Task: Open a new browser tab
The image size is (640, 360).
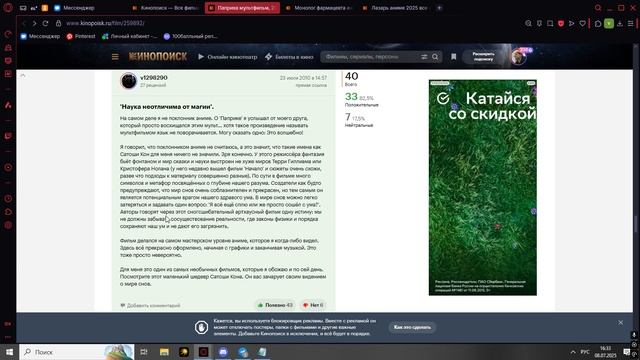Action: click(439, 8)
